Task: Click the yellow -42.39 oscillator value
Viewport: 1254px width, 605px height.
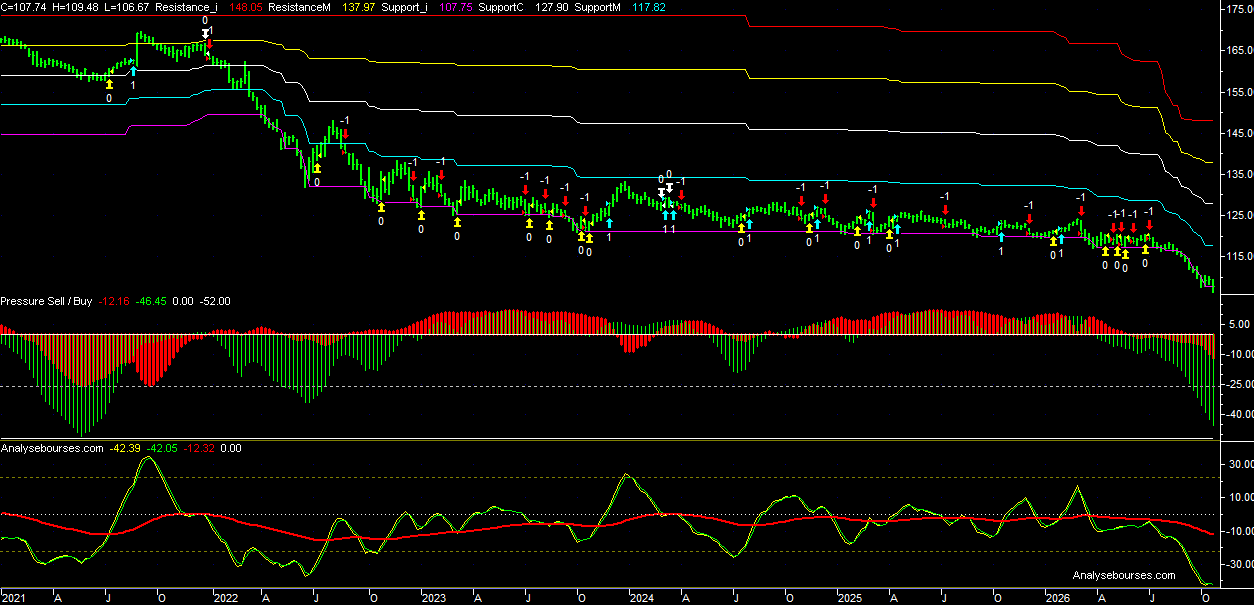Action: [x=125, y=448]
